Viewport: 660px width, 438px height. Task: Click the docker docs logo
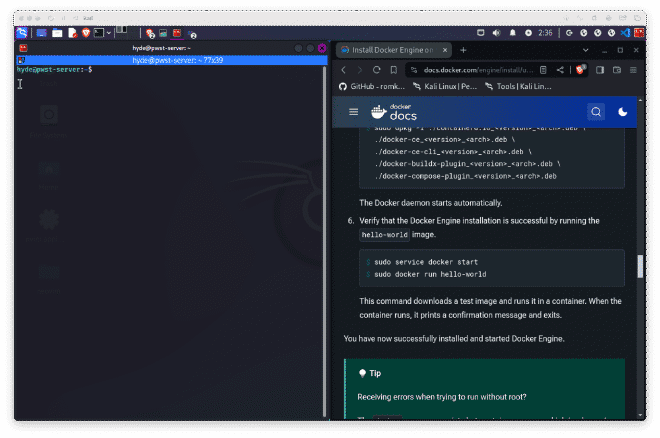pyautogui.click(x=394, y=112)
